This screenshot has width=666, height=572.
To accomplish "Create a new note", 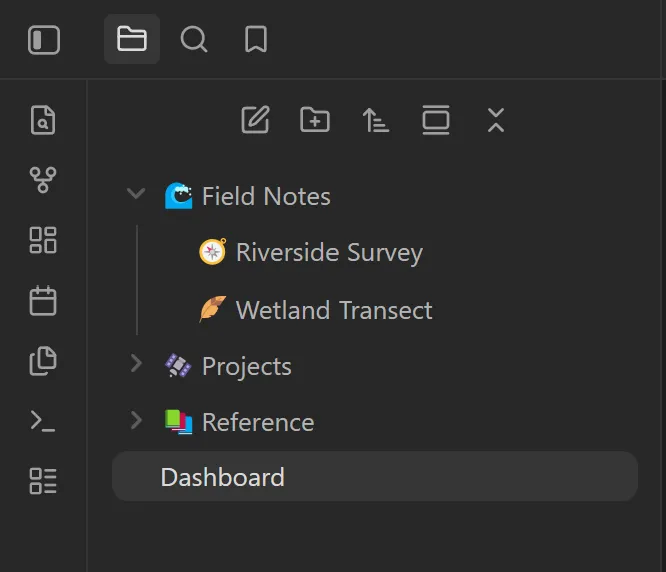I will pyautogui.click(x=255, y=120).
